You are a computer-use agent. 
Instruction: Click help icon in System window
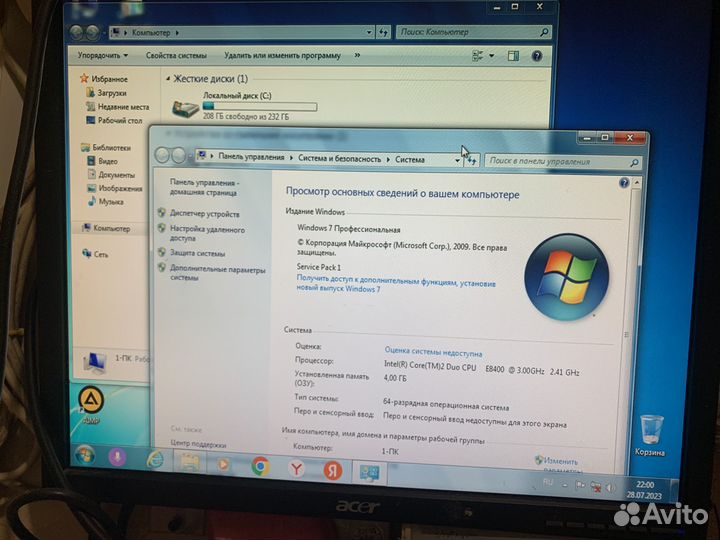click(624, 183)
